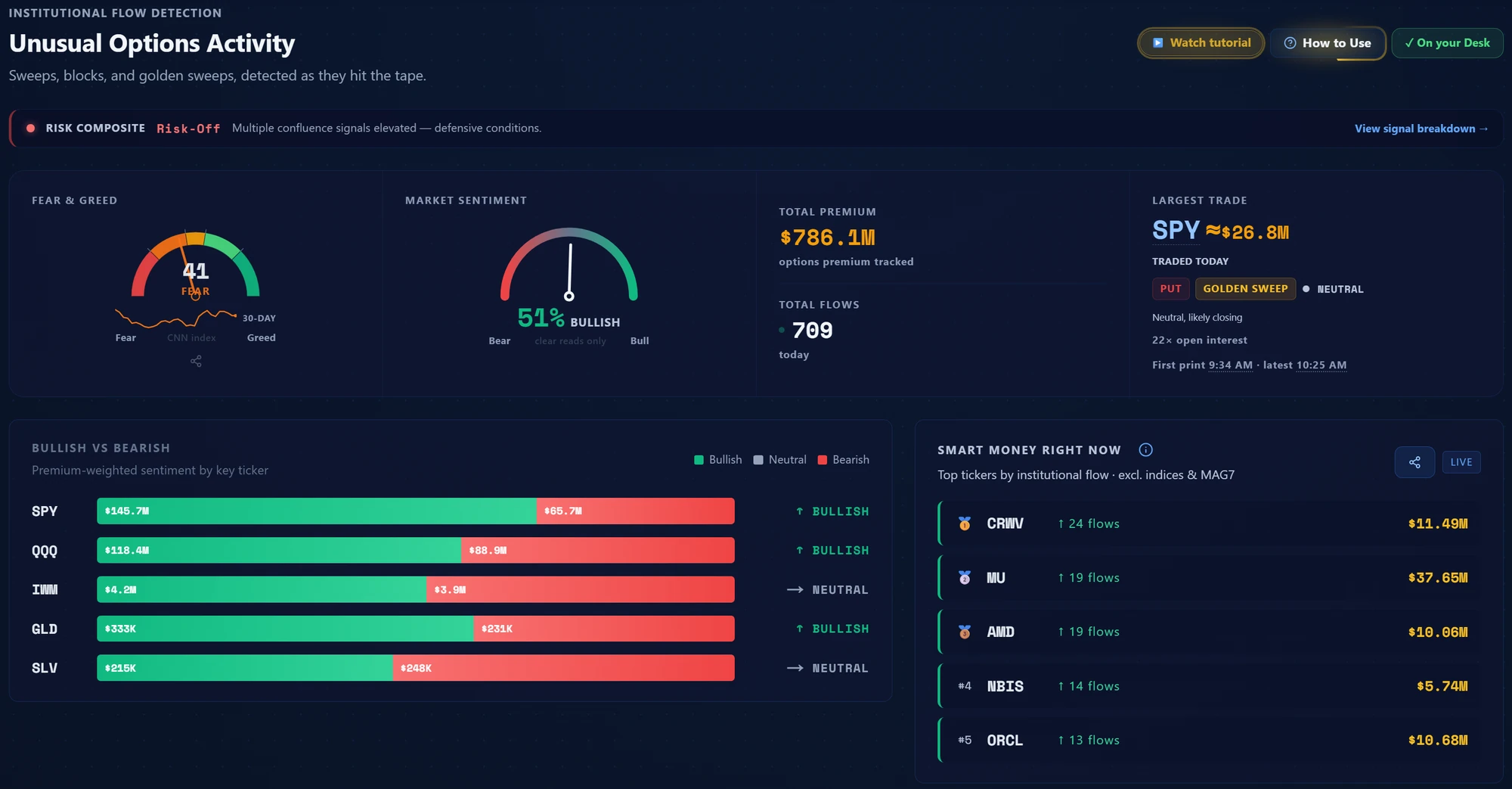Click SPY bearish bar $65.7M
The width and height of the screenshot is (1512, 789).
636,511
